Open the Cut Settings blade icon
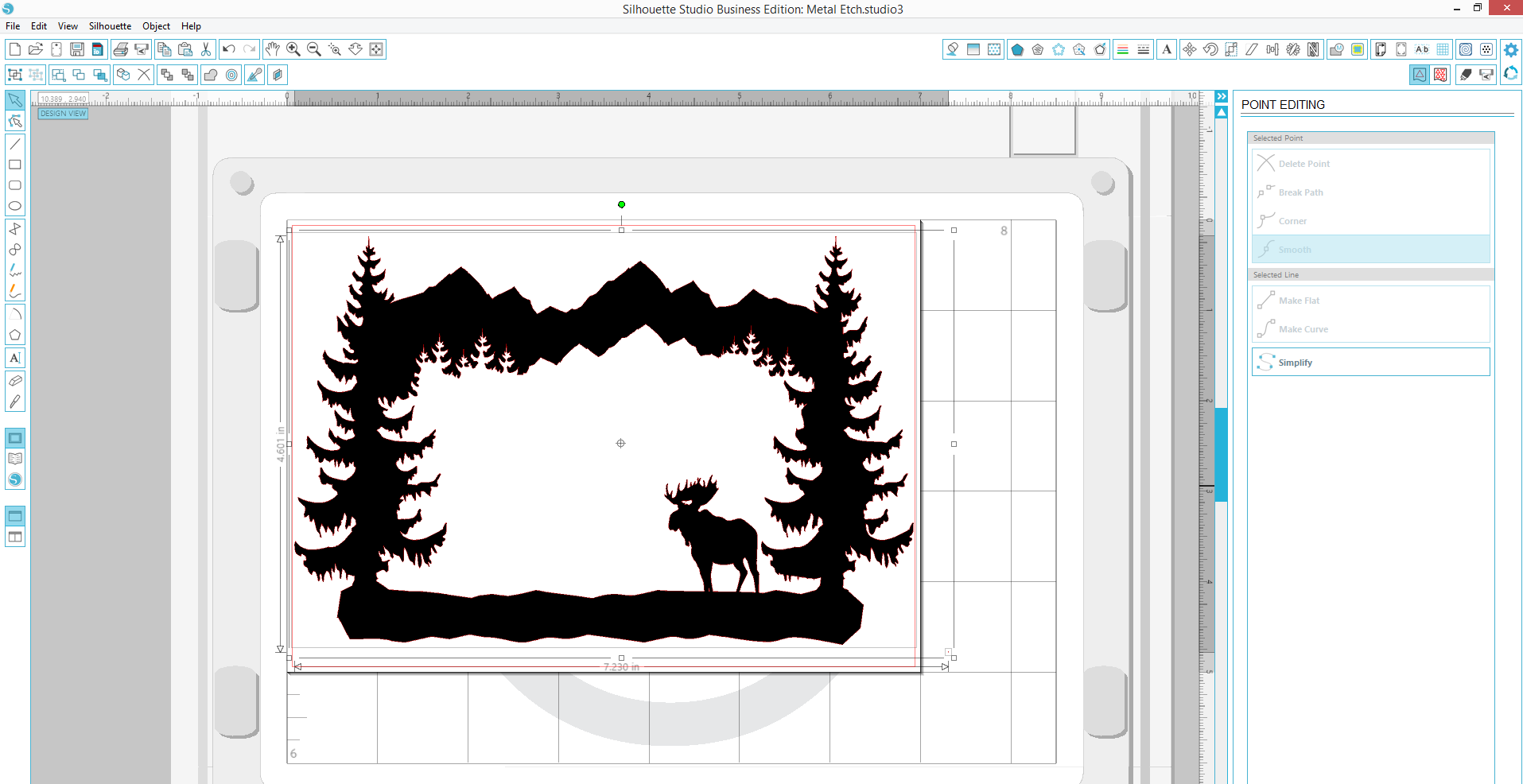 pos(1467,75)
